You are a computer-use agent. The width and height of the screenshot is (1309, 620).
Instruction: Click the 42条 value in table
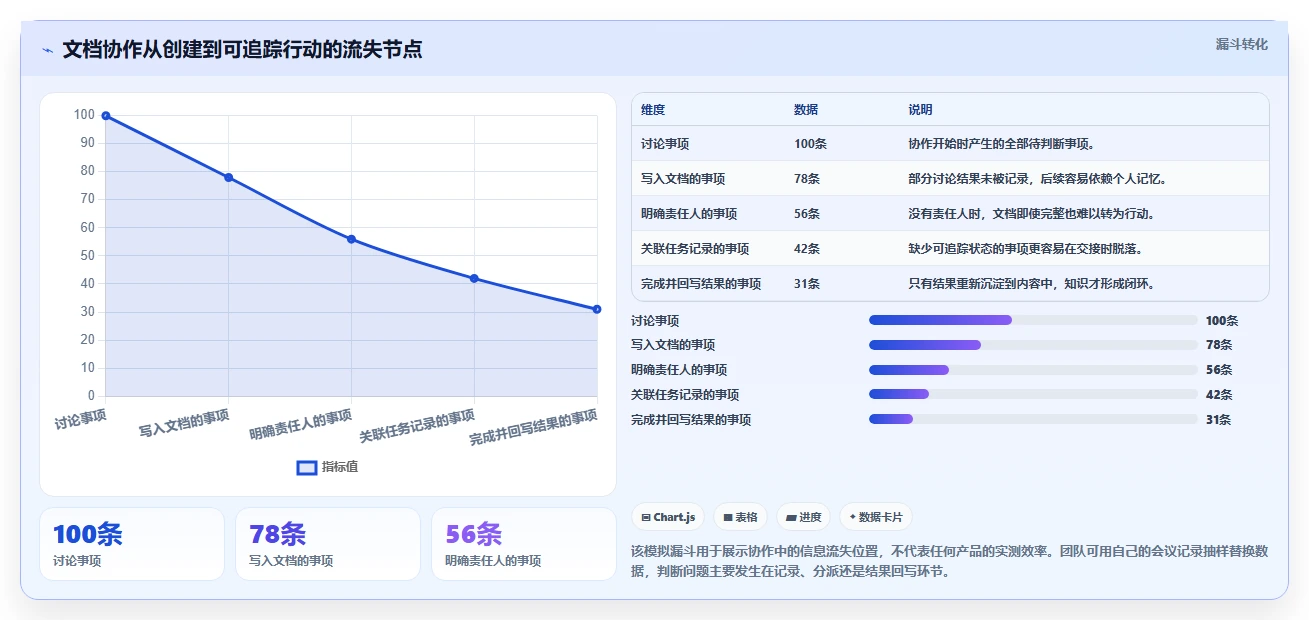(807, 249)
